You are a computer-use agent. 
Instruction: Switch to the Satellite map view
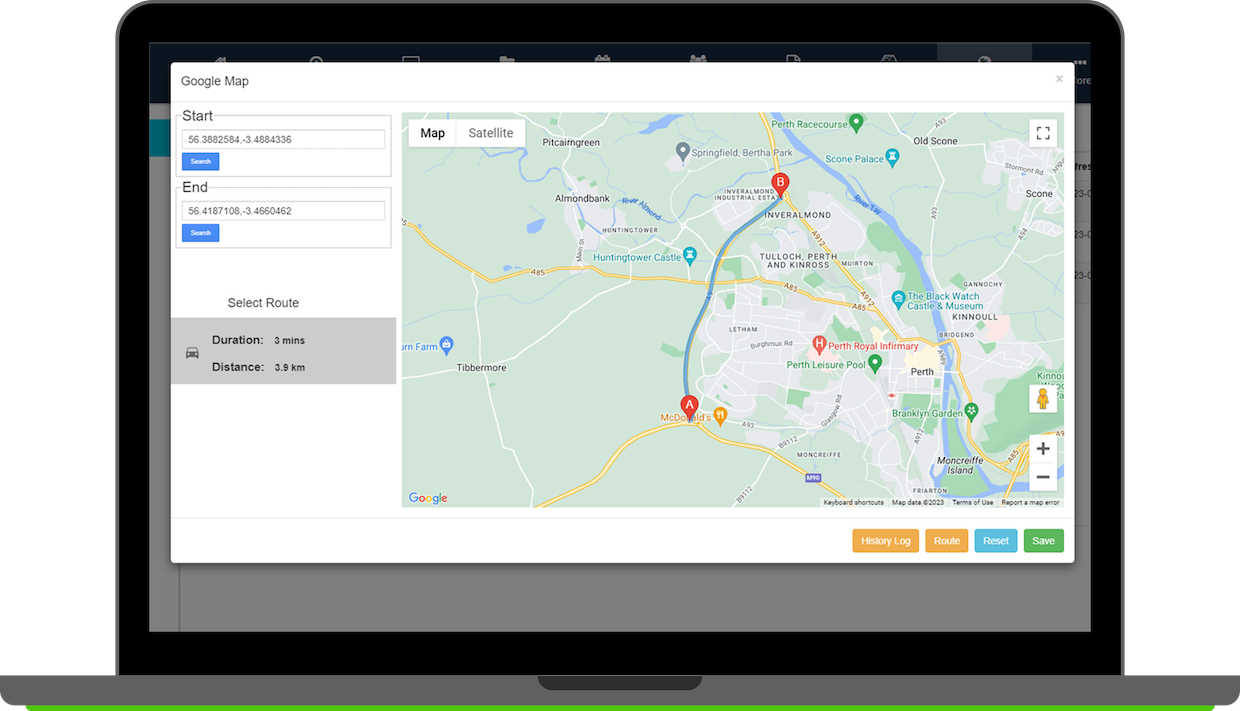pyautogui.click(x=490, y=133)
